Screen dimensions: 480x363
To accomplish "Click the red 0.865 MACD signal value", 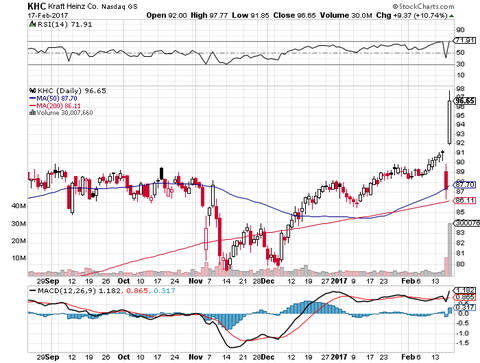I will click(137, 291).
